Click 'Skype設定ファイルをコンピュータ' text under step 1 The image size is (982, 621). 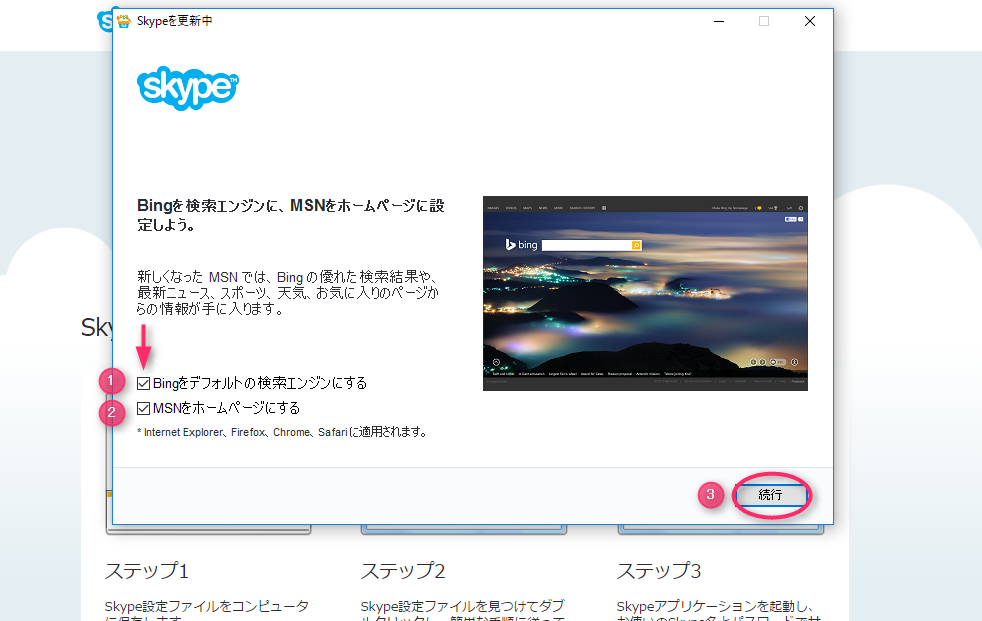click(207, 607)
